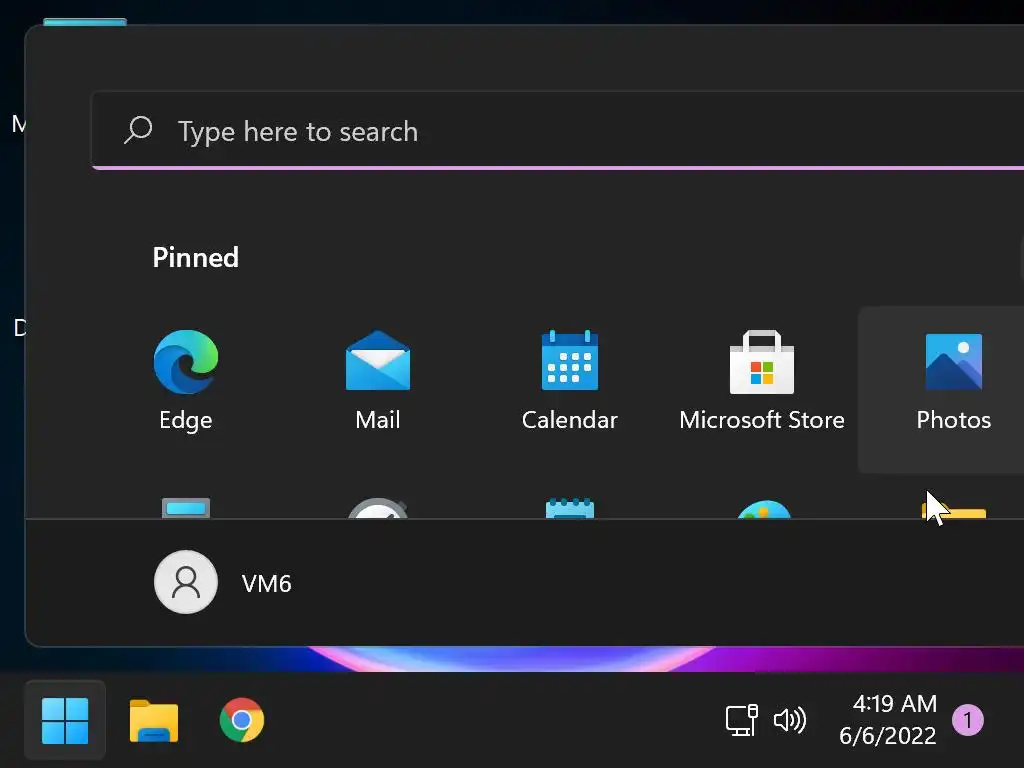
Task: Open the Calendar pinned app
Action: click(x=569, y=380)
